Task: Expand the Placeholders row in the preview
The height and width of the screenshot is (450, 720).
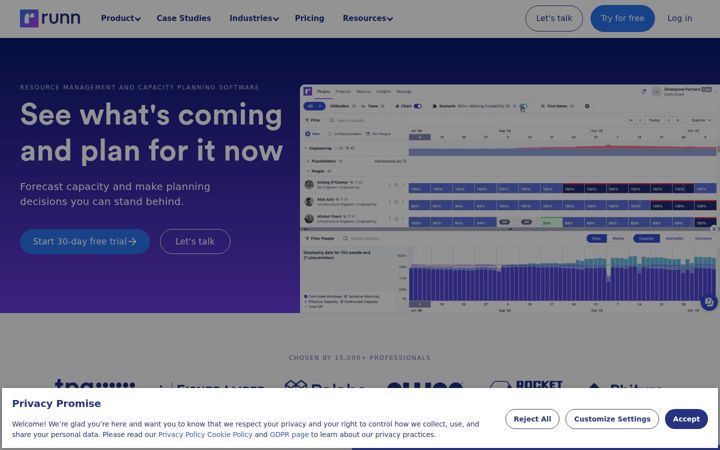Action: pyautogui.click(x=308, y=161)
